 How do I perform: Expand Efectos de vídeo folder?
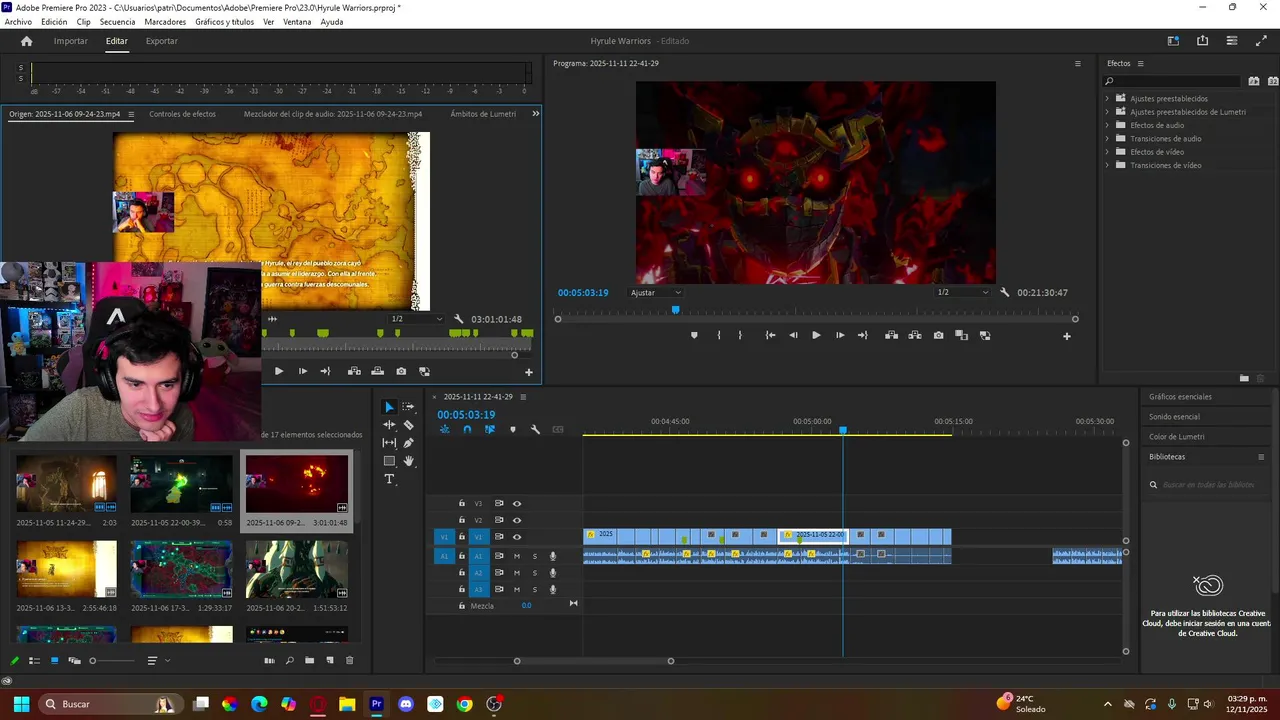point(1107,152)
